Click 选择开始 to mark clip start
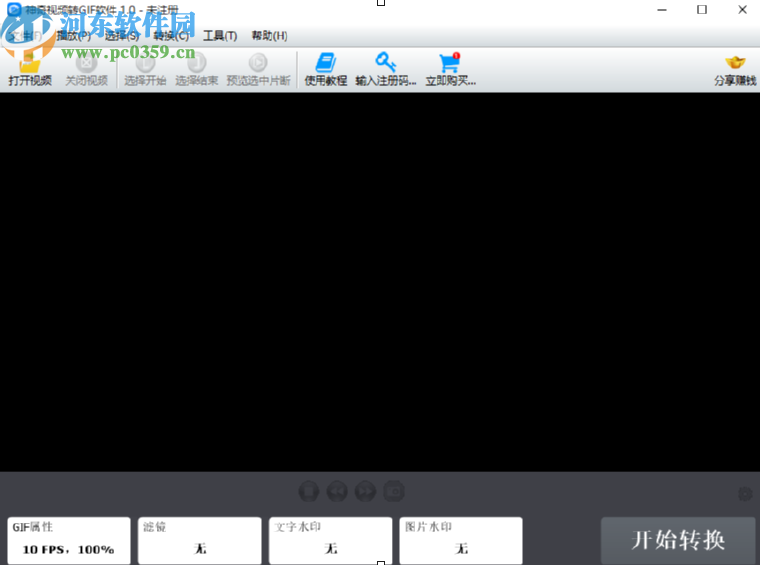This screenshot has height=565, width=760. (x=145, y=71)
